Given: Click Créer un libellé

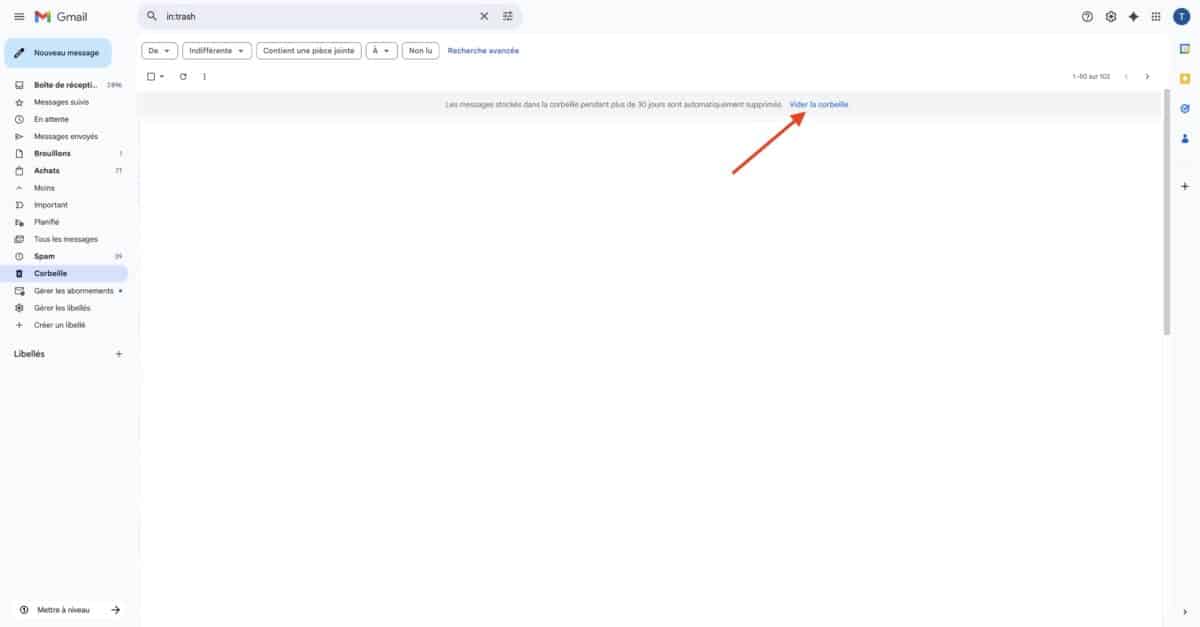Looking at the screenshot, I should (x=65, y=325).
